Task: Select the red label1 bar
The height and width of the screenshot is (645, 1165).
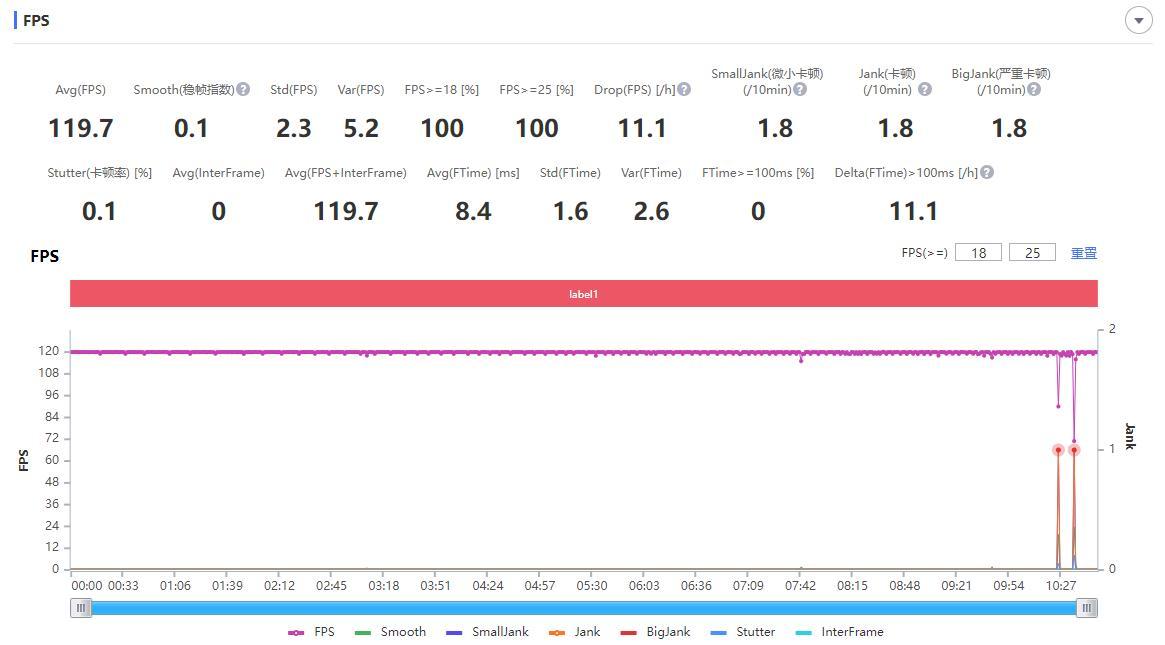Action: 583,294
